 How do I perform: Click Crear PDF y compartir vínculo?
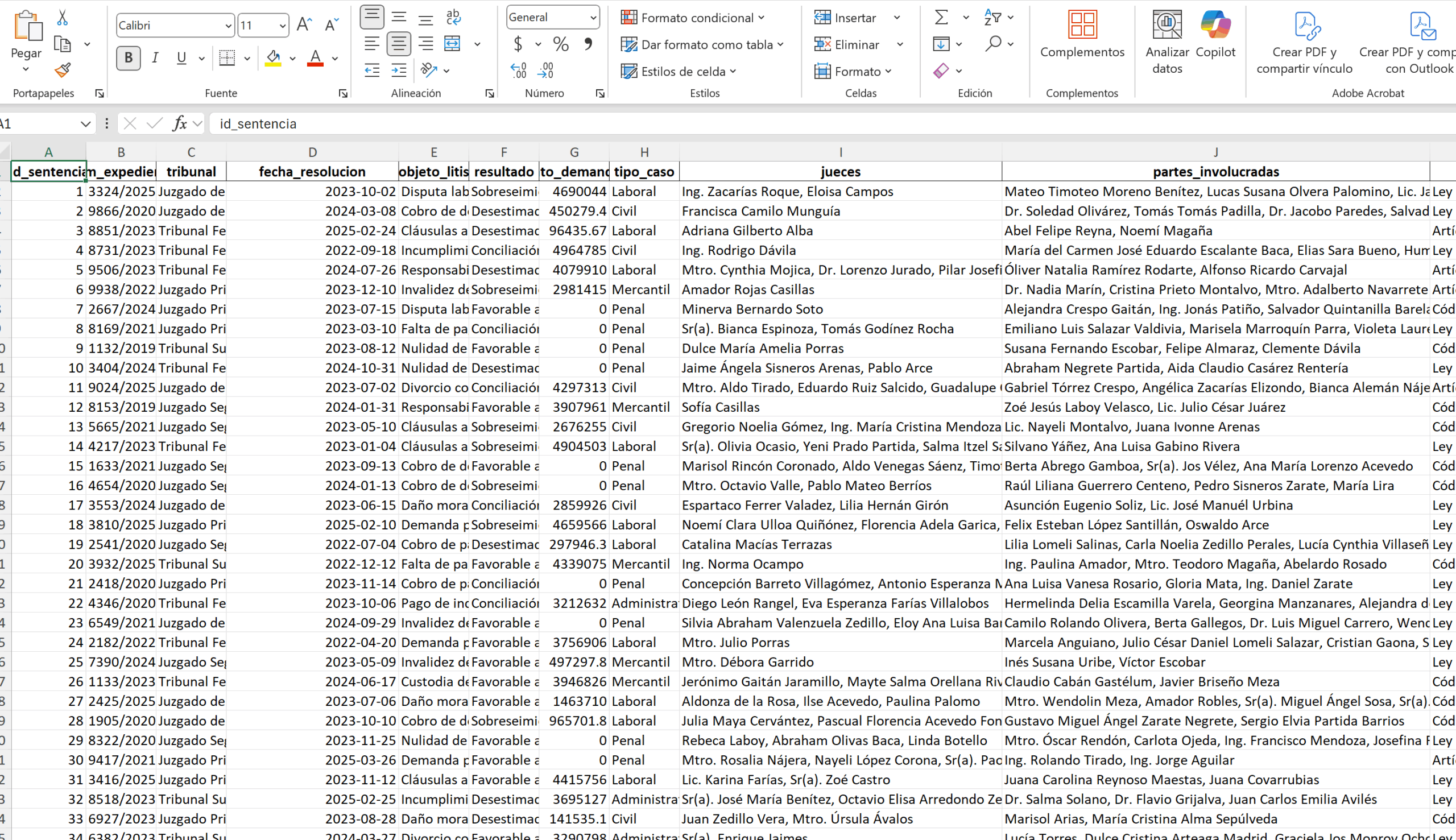pyautogui.click(x=1304, y=43)
